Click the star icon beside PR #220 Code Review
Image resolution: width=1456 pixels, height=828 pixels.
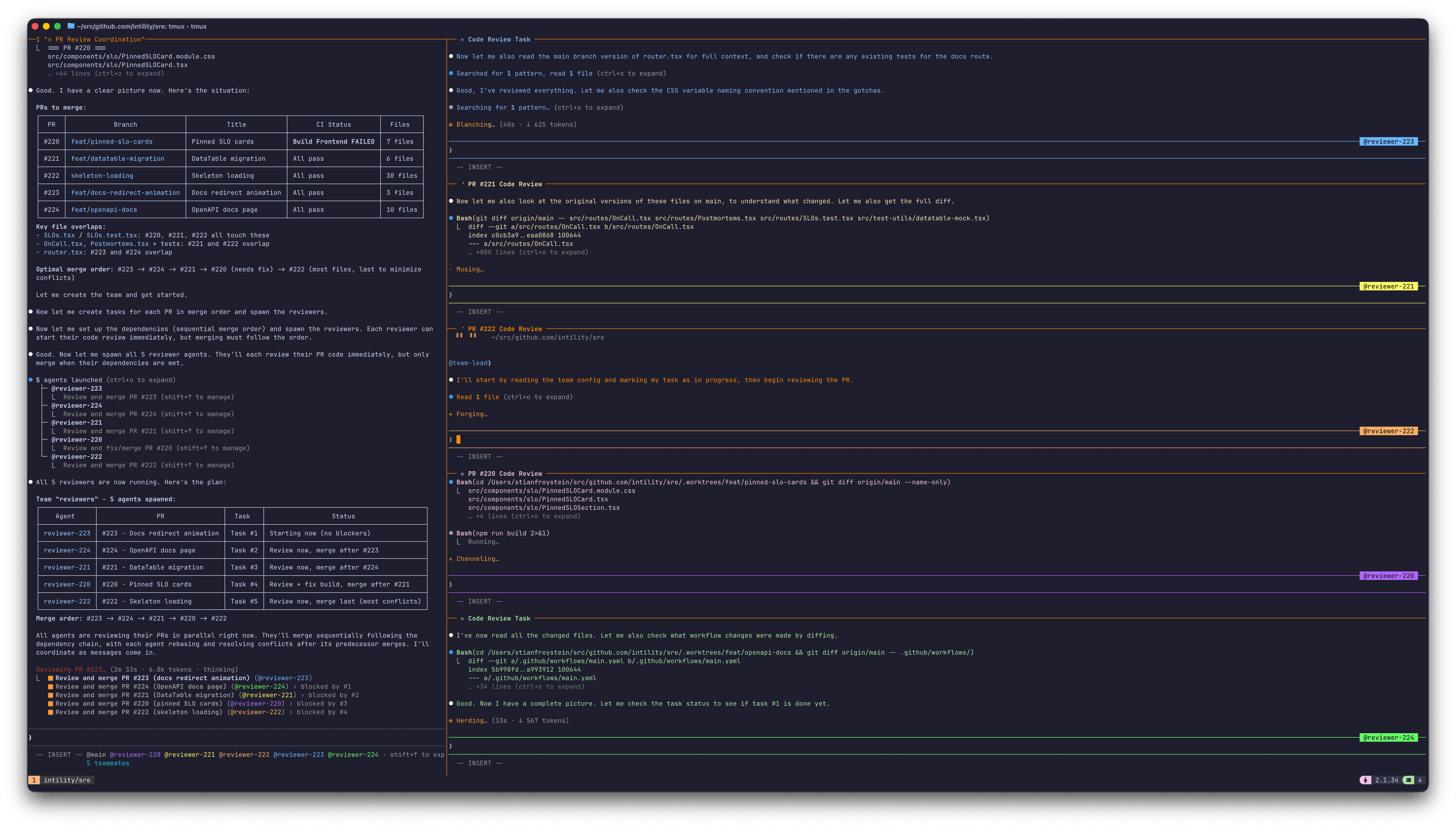point(463,474)
